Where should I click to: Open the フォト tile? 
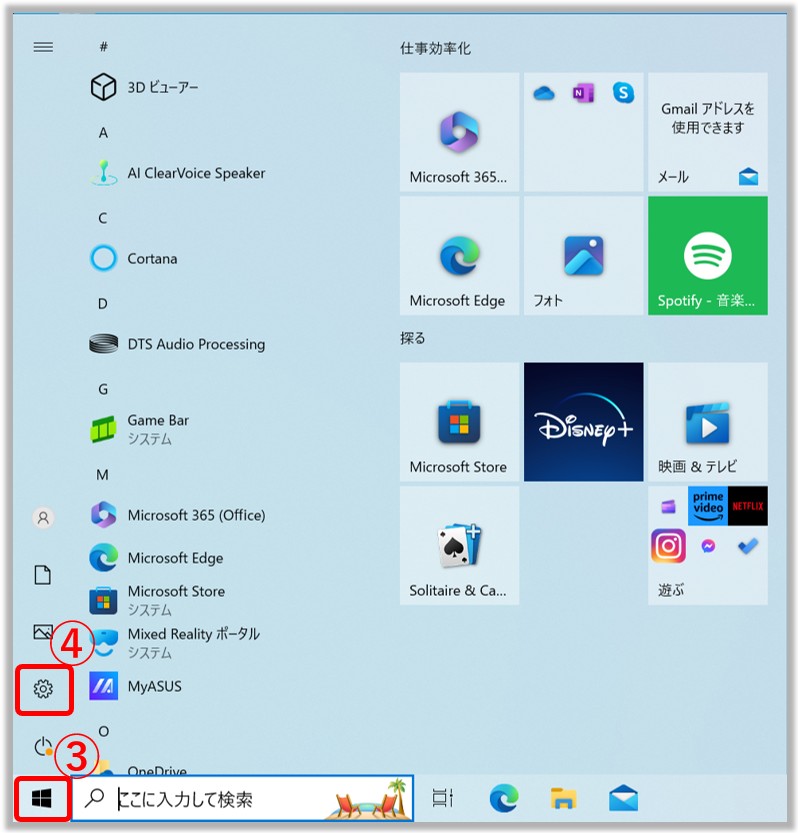coord(583,256)
